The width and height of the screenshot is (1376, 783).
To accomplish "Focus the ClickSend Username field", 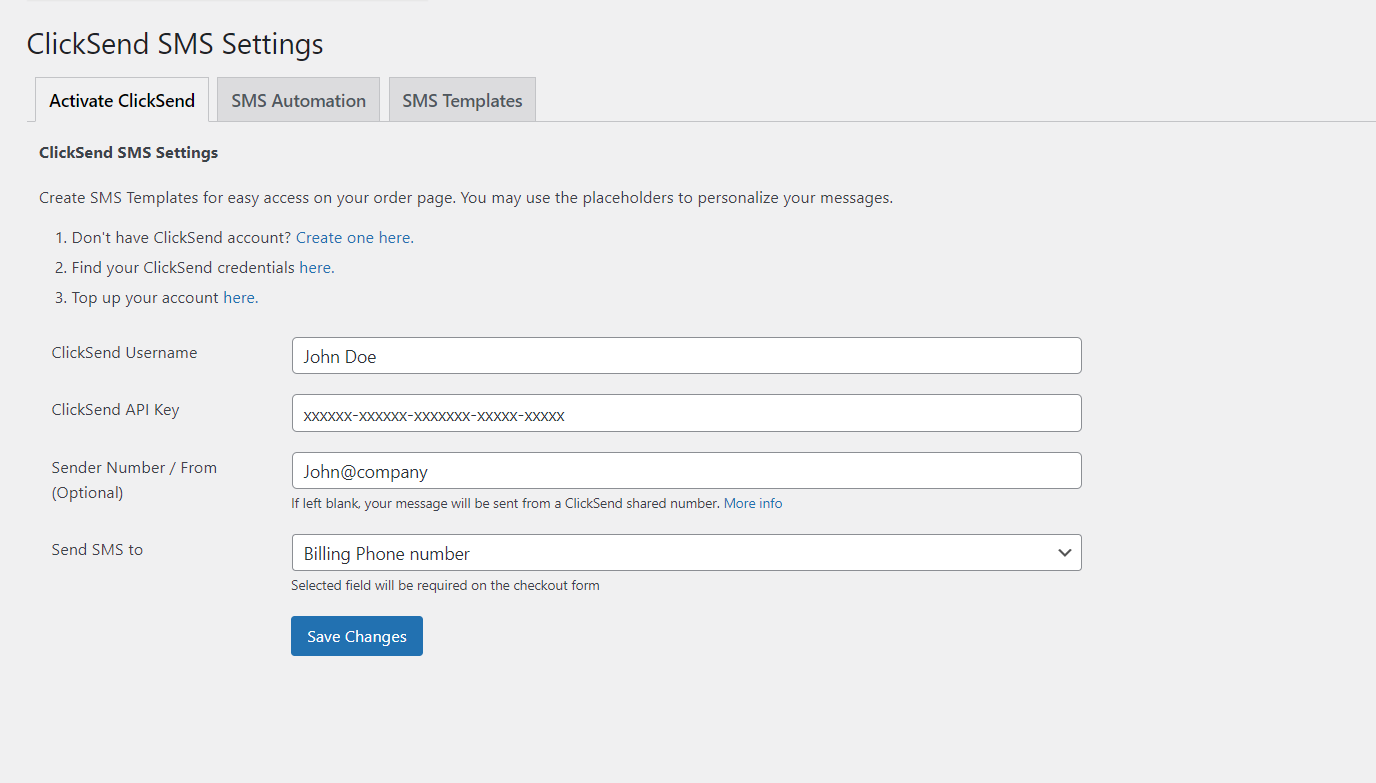I will pyautogui.click(x=686, y=356).
